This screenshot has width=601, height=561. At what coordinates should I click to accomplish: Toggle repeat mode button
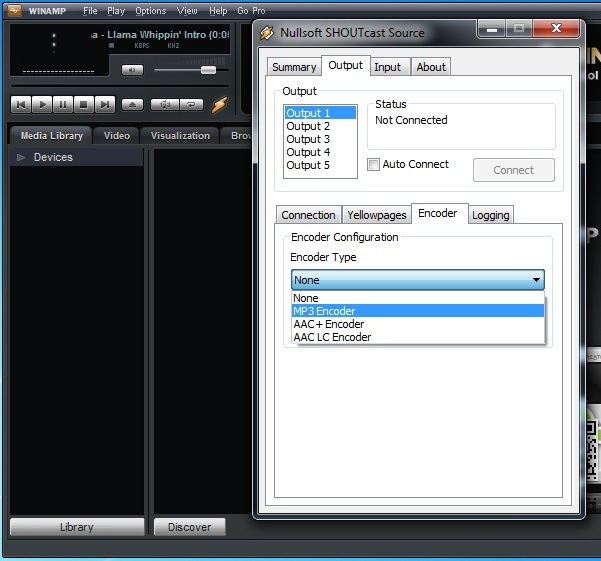tap(191, 105)
